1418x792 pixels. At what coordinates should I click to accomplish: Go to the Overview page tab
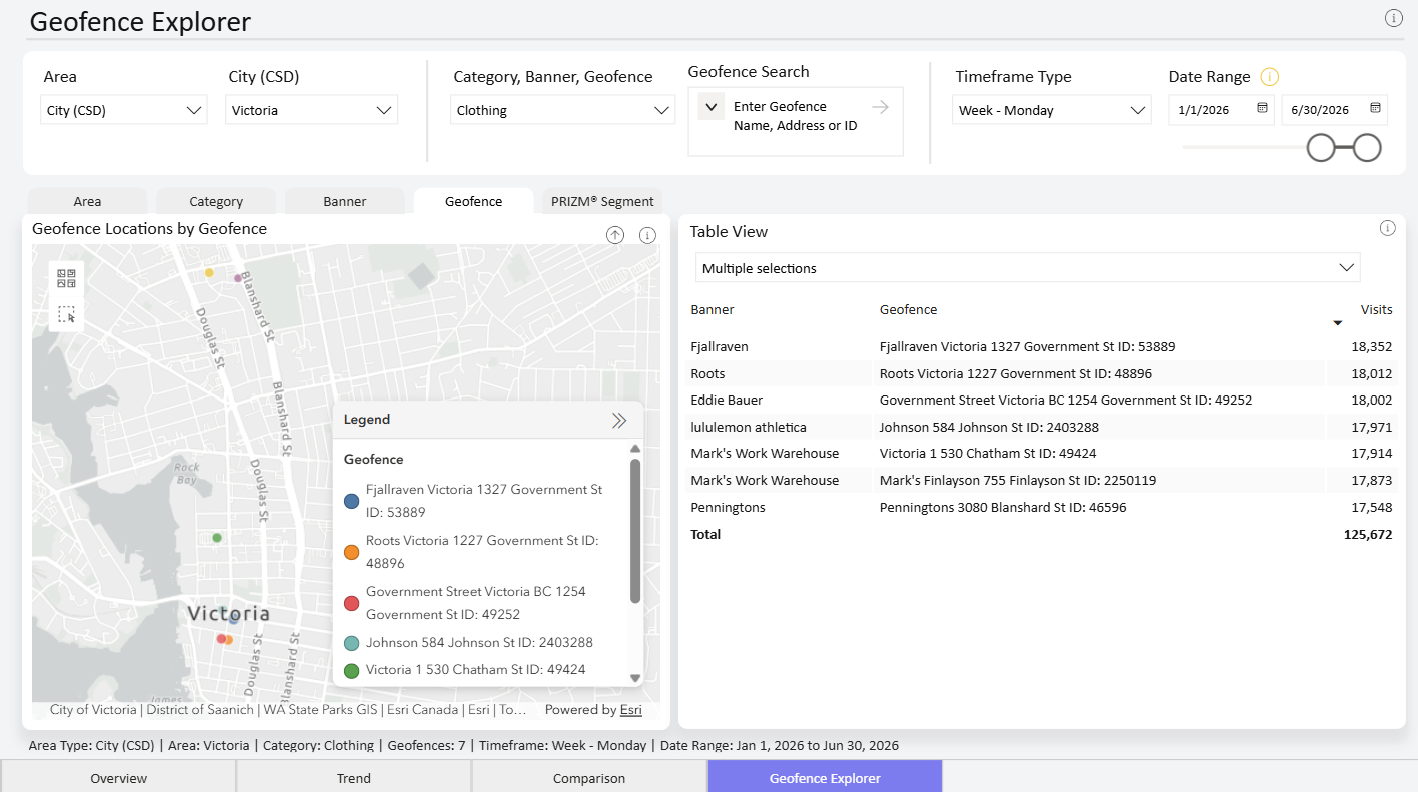point(118,777)
